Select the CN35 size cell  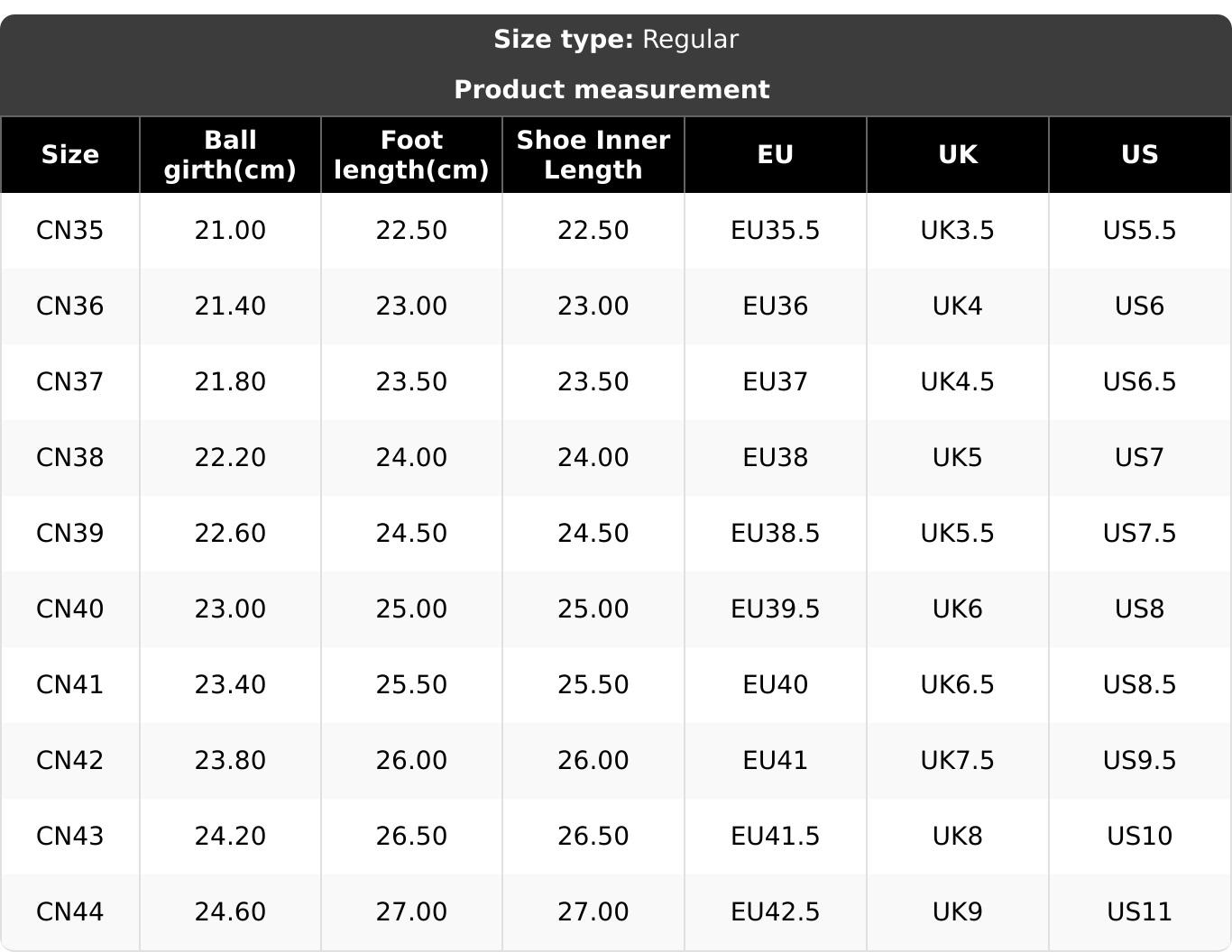click(x=69, y=231)
